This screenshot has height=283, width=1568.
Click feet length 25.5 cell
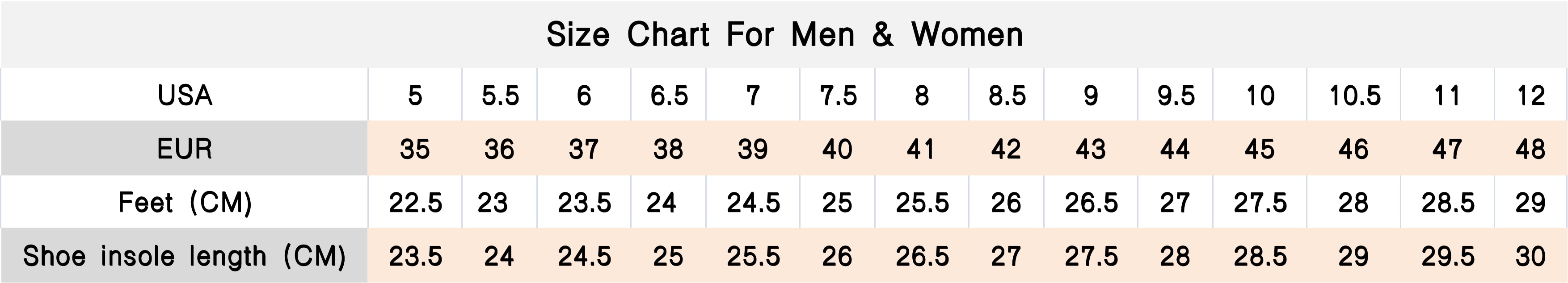(x=922, y=202)
